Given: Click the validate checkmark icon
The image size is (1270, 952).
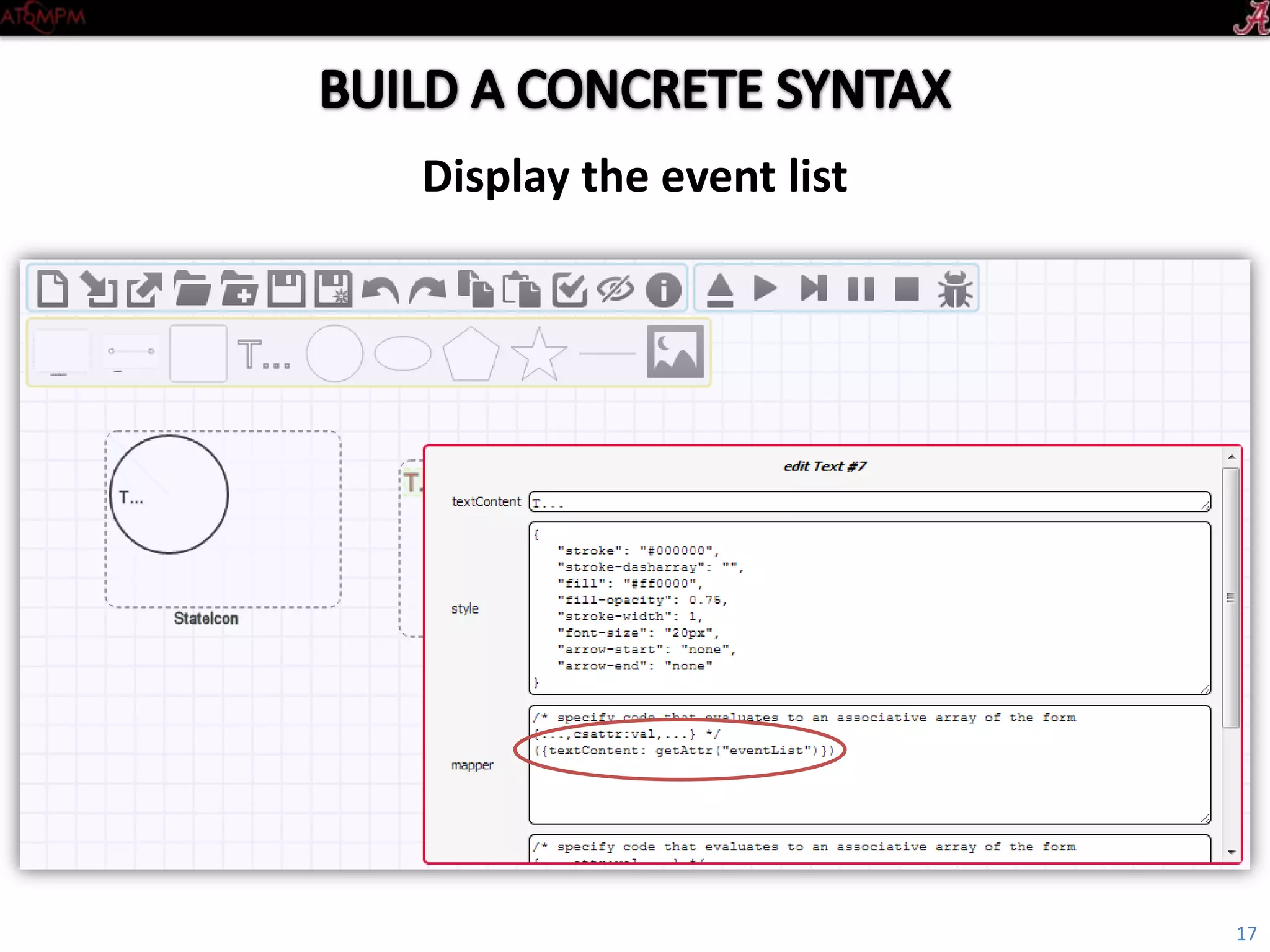Looking at the screenshot, I should click(x=569, y=289).
